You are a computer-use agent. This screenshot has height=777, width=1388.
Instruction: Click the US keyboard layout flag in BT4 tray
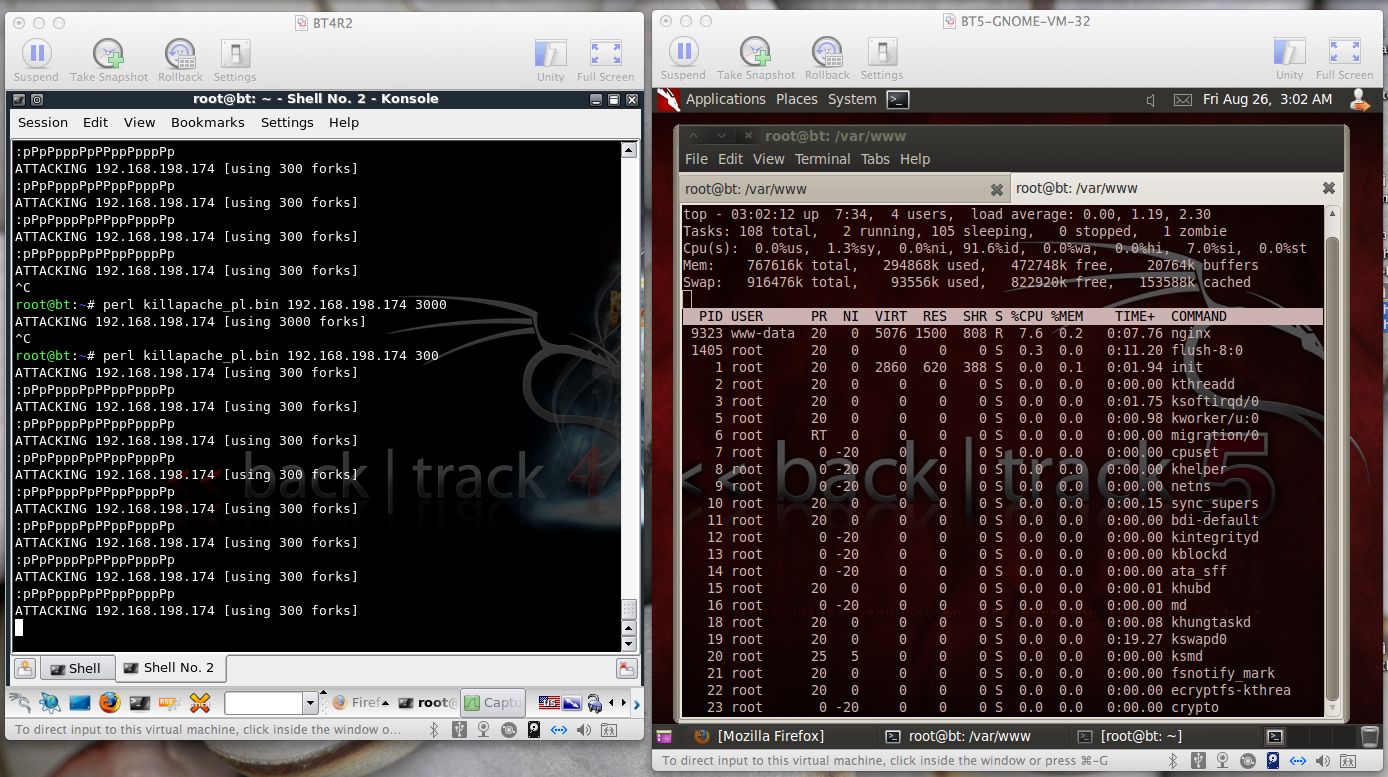[x=549, y=702]
